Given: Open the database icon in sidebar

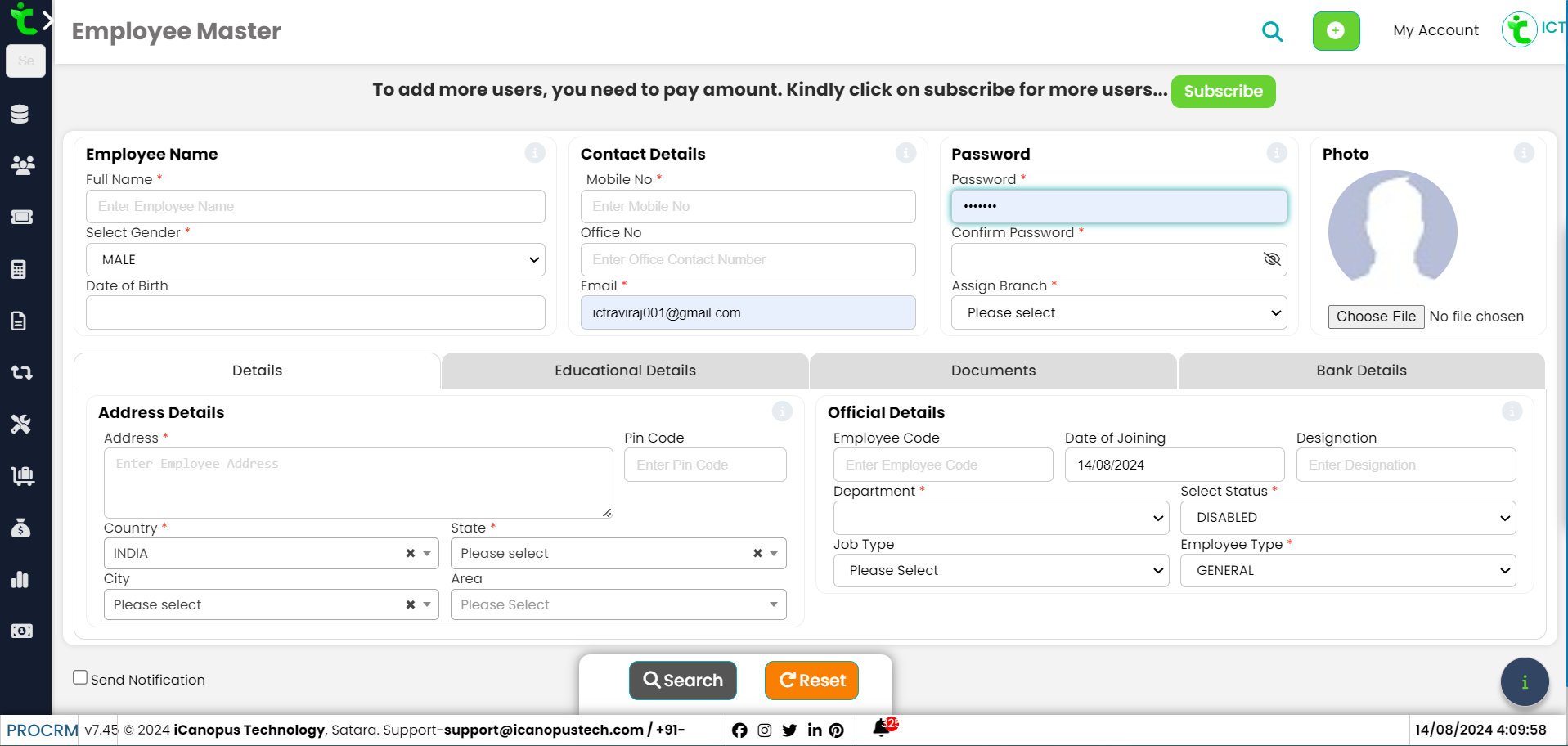Looking at the screenshot, I should pos(20,114).
